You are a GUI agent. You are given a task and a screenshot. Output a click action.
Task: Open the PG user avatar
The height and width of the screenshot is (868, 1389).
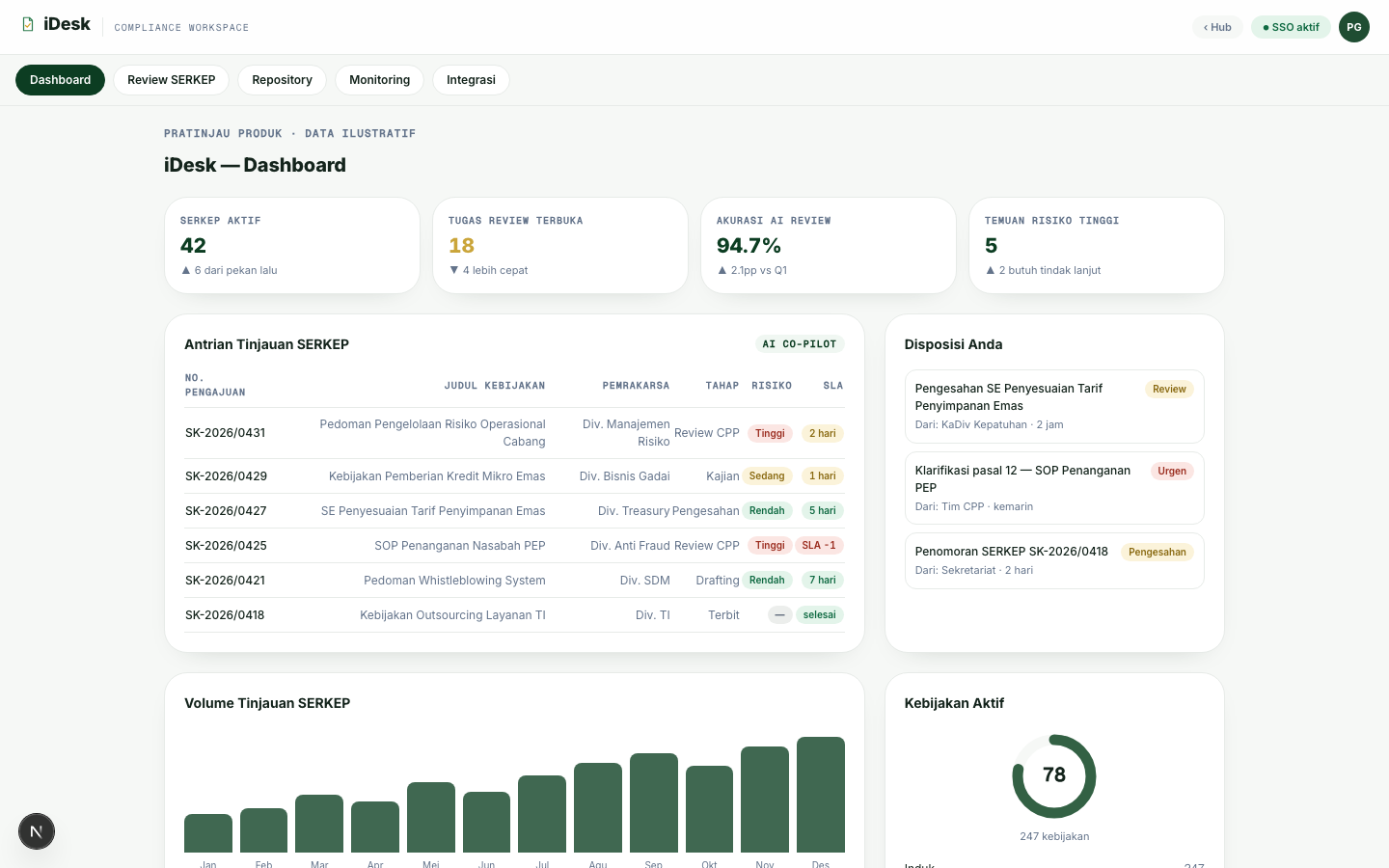point(1353,27)
